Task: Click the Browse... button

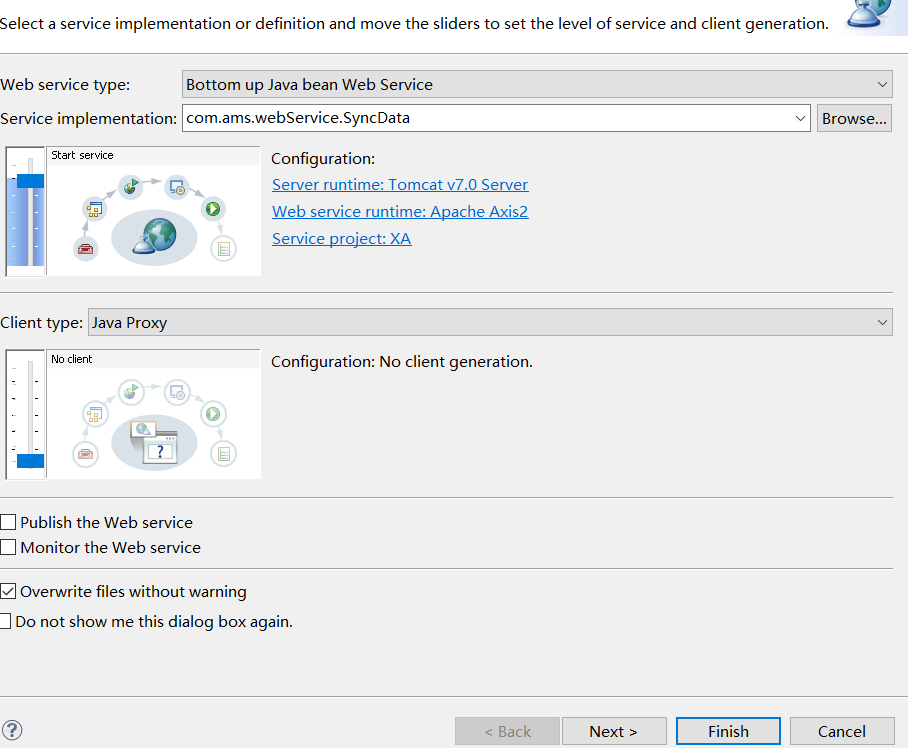Action: click(854, 118)
